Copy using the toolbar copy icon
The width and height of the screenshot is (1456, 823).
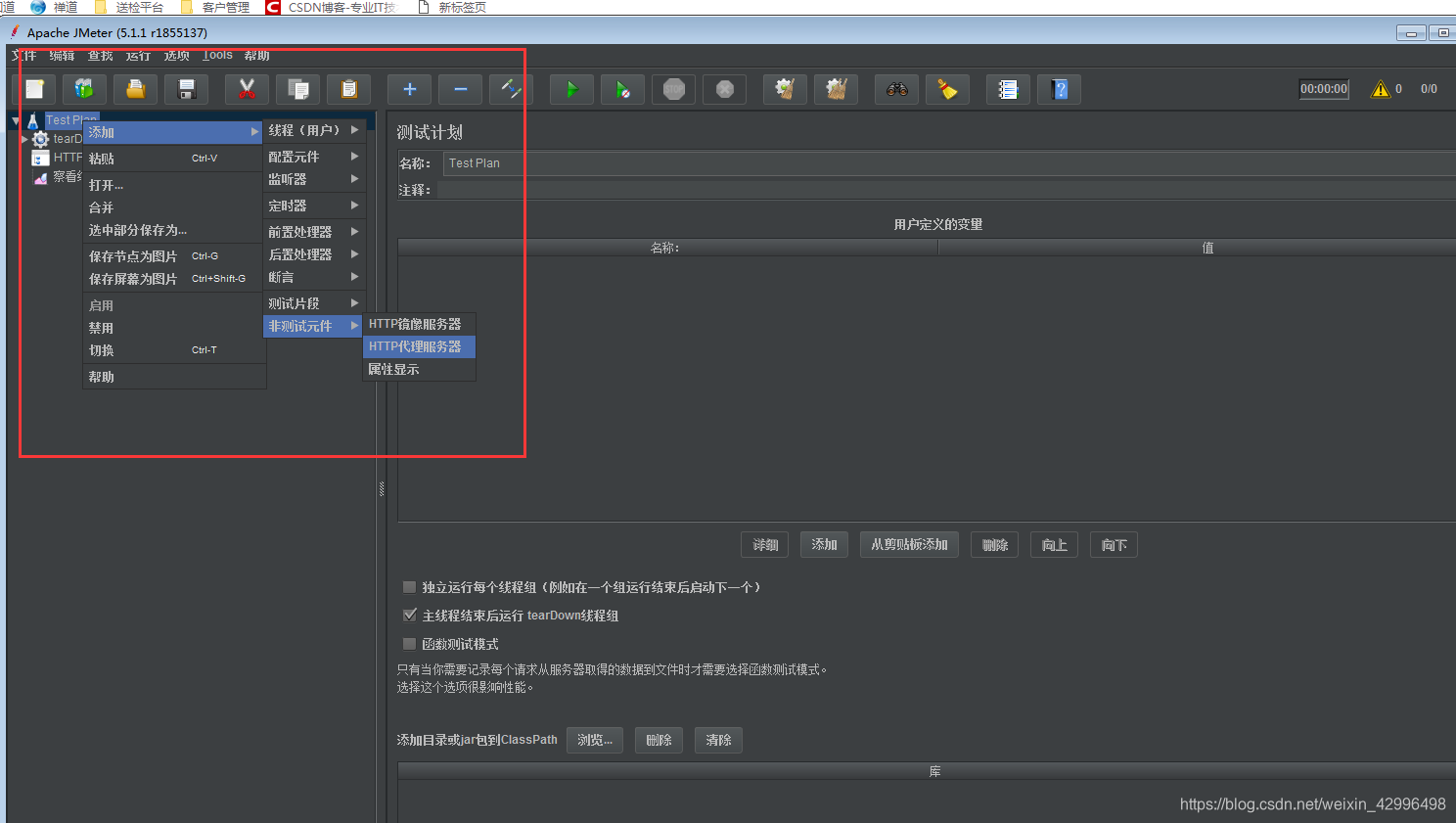point(297,89)
